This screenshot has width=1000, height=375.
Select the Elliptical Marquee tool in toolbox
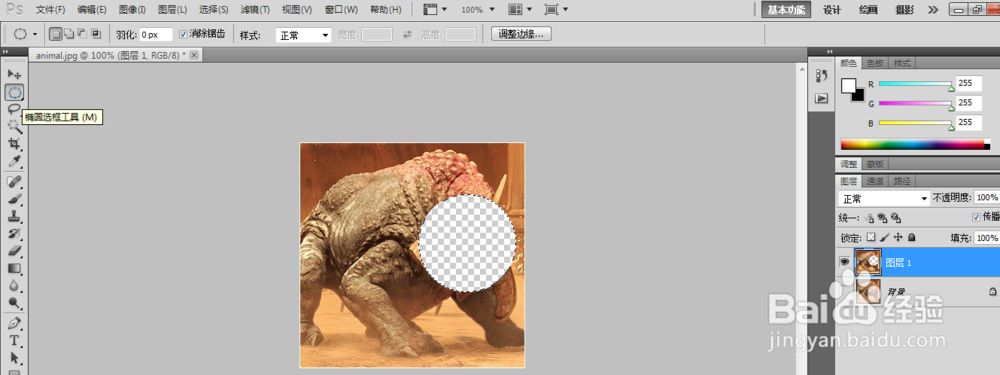point(14,92)
